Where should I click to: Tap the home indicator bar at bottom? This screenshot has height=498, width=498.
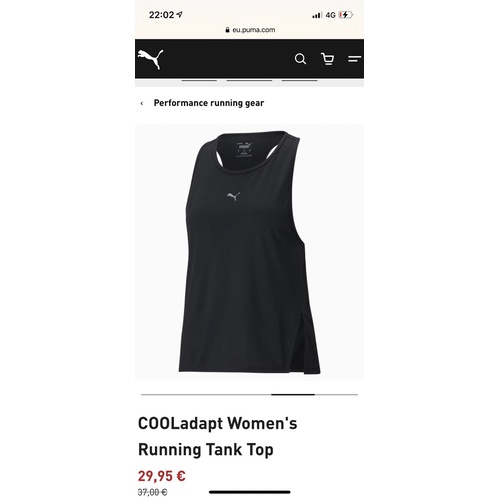pyautogui.click(x=250, y=492)
